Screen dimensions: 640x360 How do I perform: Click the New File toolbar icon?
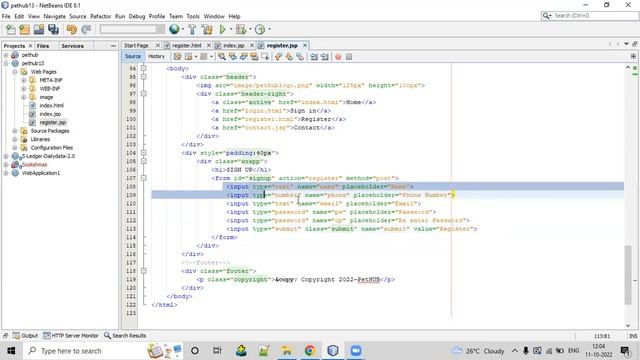pos(11,29)
